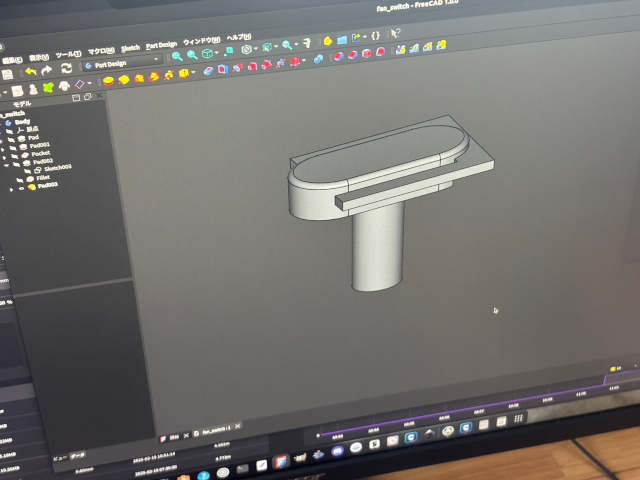Open Discord from the dock
The image size is (640, 480).
(x=337, y=451)
